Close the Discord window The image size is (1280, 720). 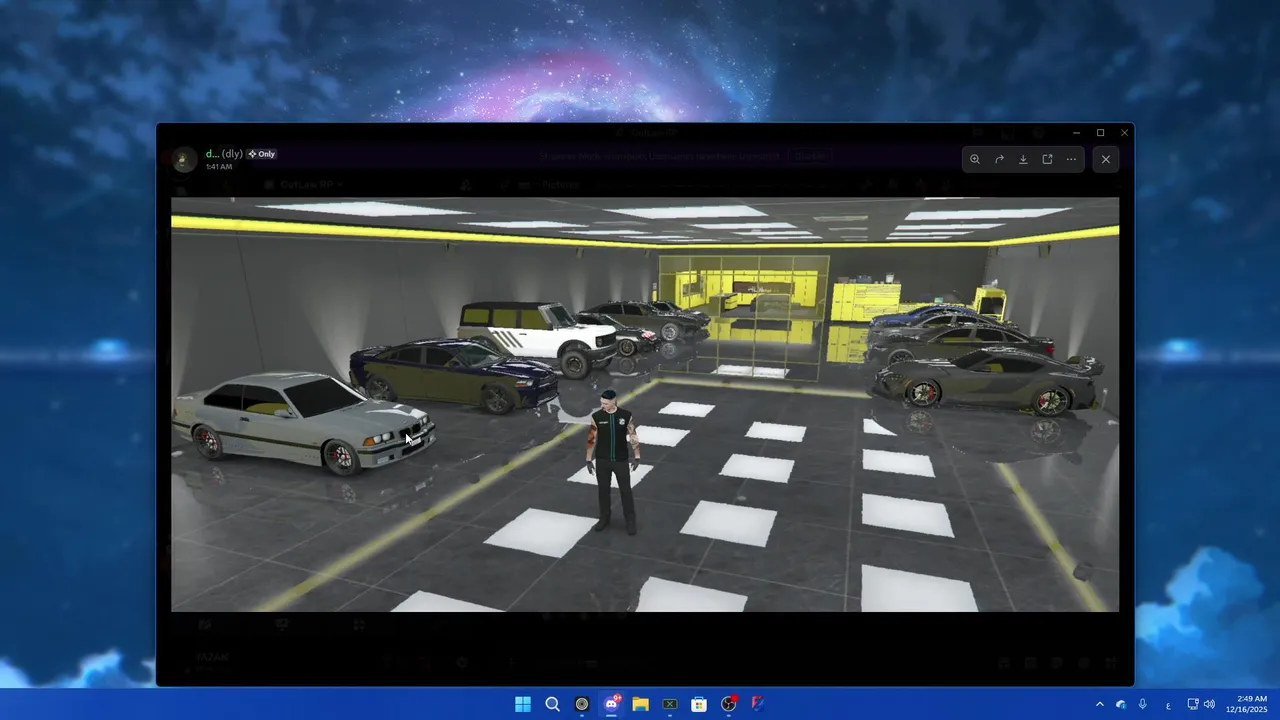1124,132
